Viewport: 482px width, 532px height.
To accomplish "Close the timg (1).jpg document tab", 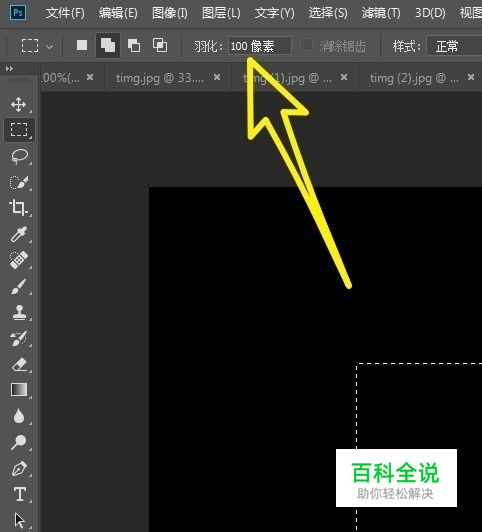I will click(344, 77).
